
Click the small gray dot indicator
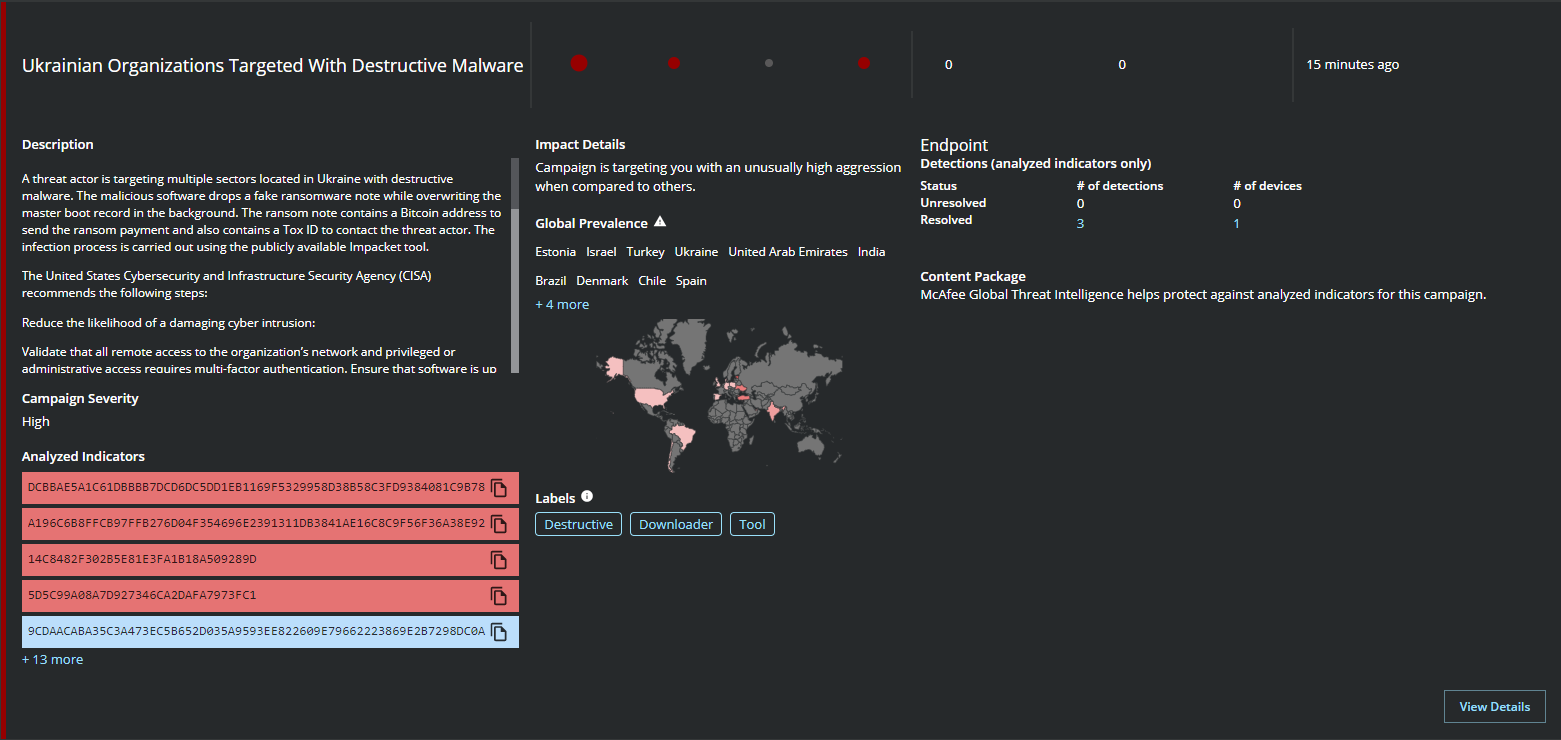click(769, 63)
